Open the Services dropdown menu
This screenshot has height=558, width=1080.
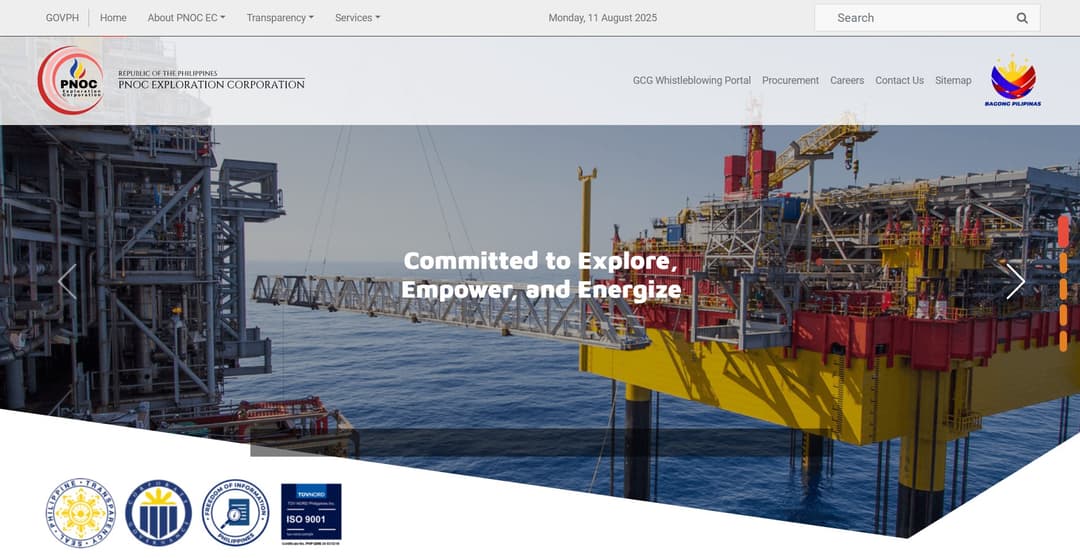click(357, 18)
